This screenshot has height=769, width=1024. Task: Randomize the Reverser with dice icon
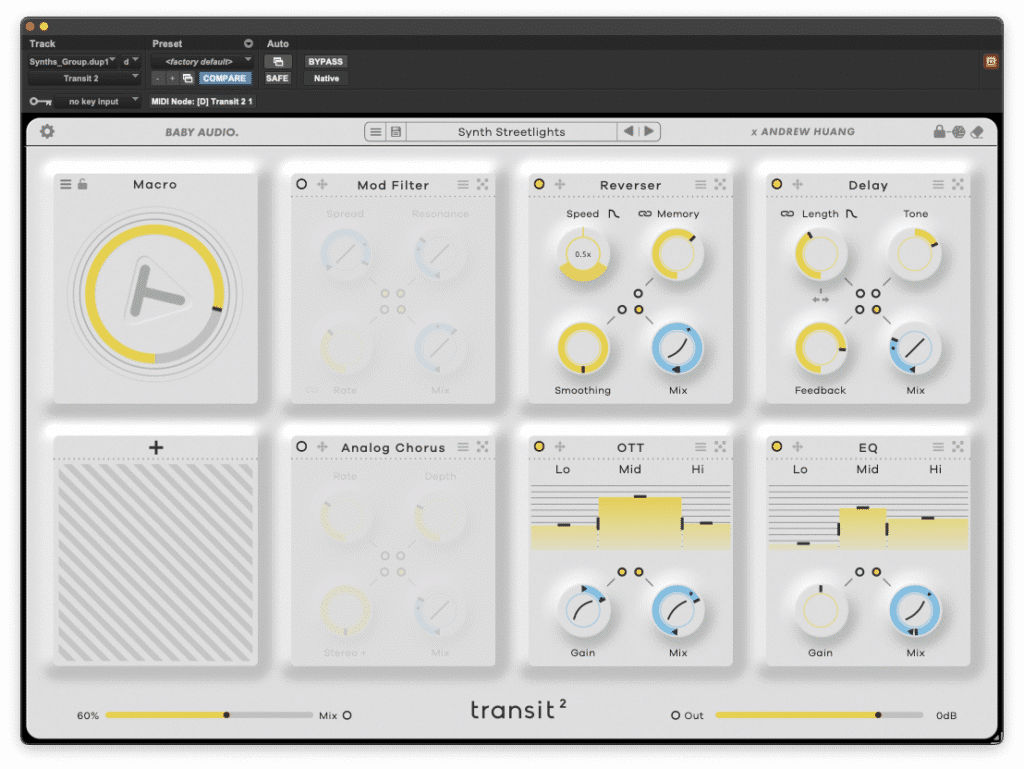point(720,184)
